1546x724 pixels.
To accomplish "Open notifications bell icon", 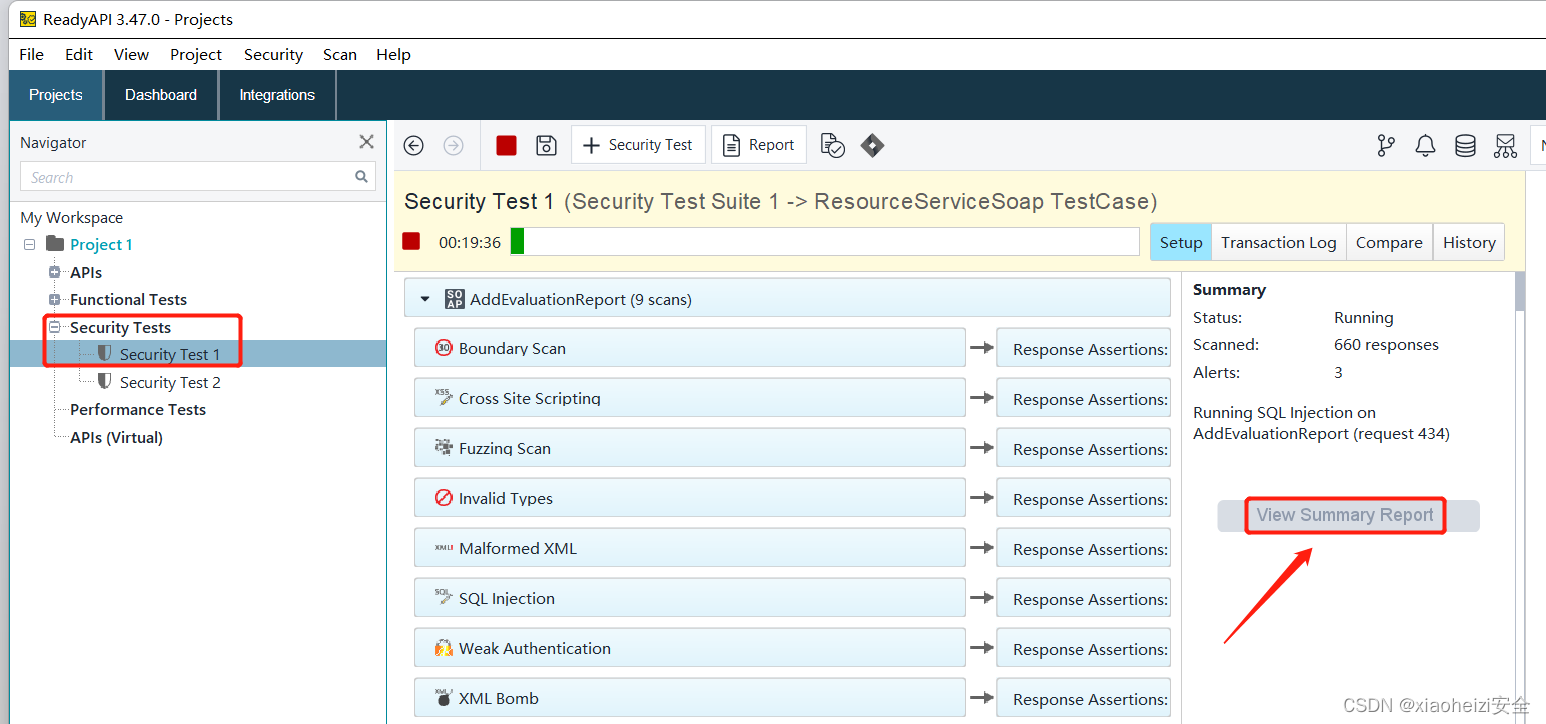I will [1425, 146].
